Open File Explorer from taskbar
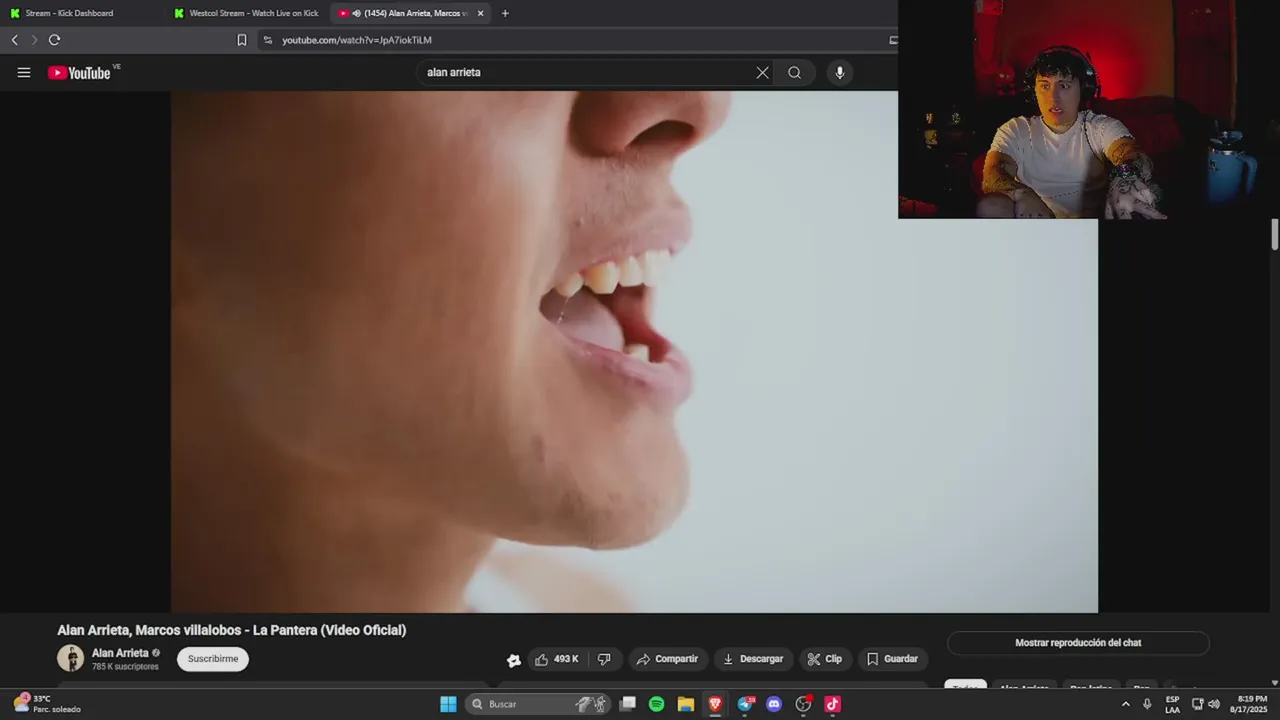The width and height of the screenshot is (1280, 720). click(x=686, y=704)
